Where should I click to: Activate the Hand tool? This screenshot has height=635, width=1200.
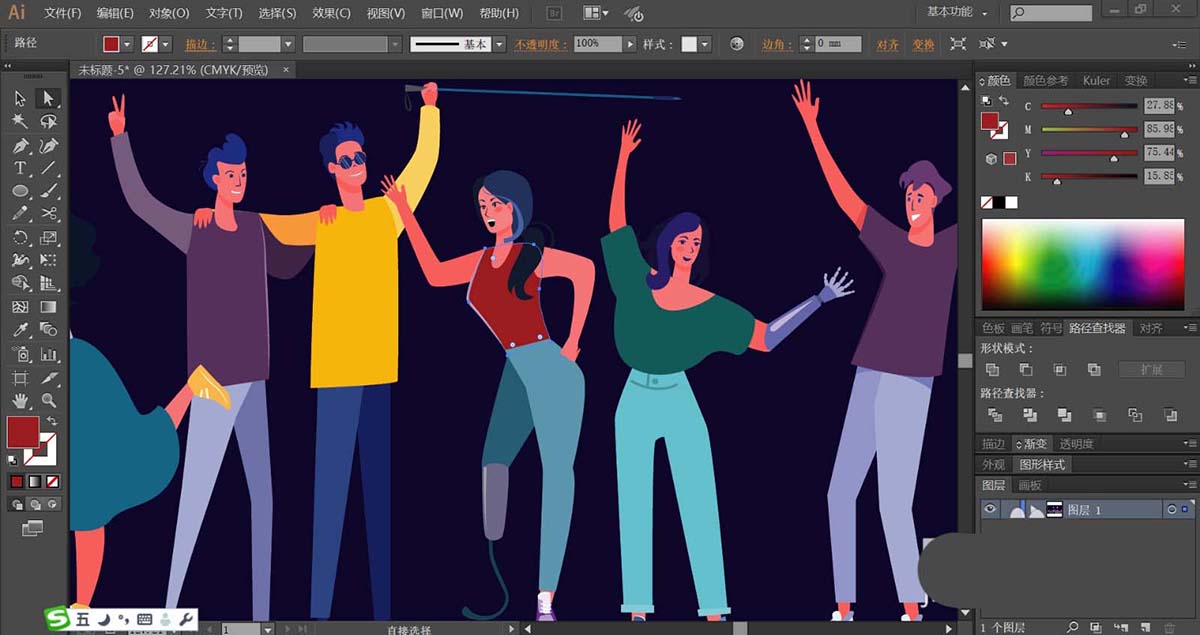click(x=20, y=401)
